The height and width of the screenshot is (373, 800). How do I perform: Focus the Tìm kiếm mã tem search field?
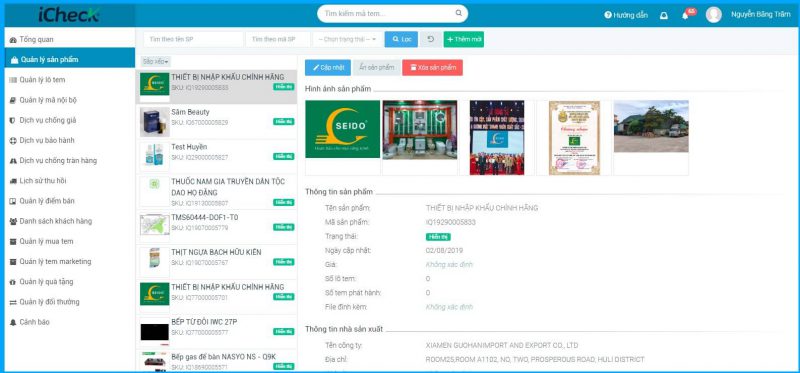coord(392,13)
